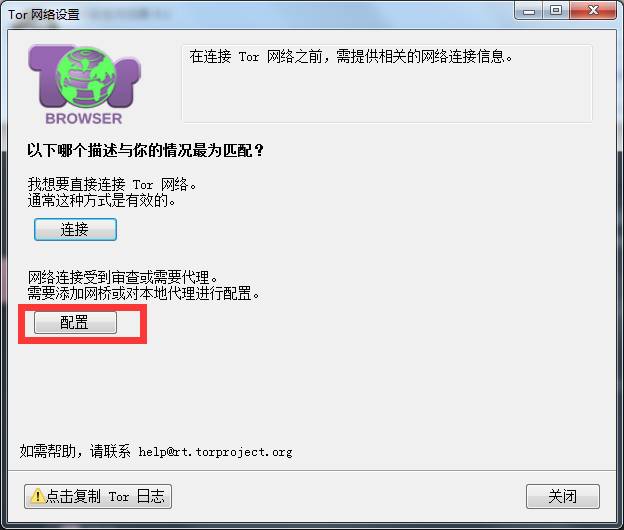Click the BROWSER text under the logo
This screenshot has width=624, height=530.
click(x=84, y=119)
